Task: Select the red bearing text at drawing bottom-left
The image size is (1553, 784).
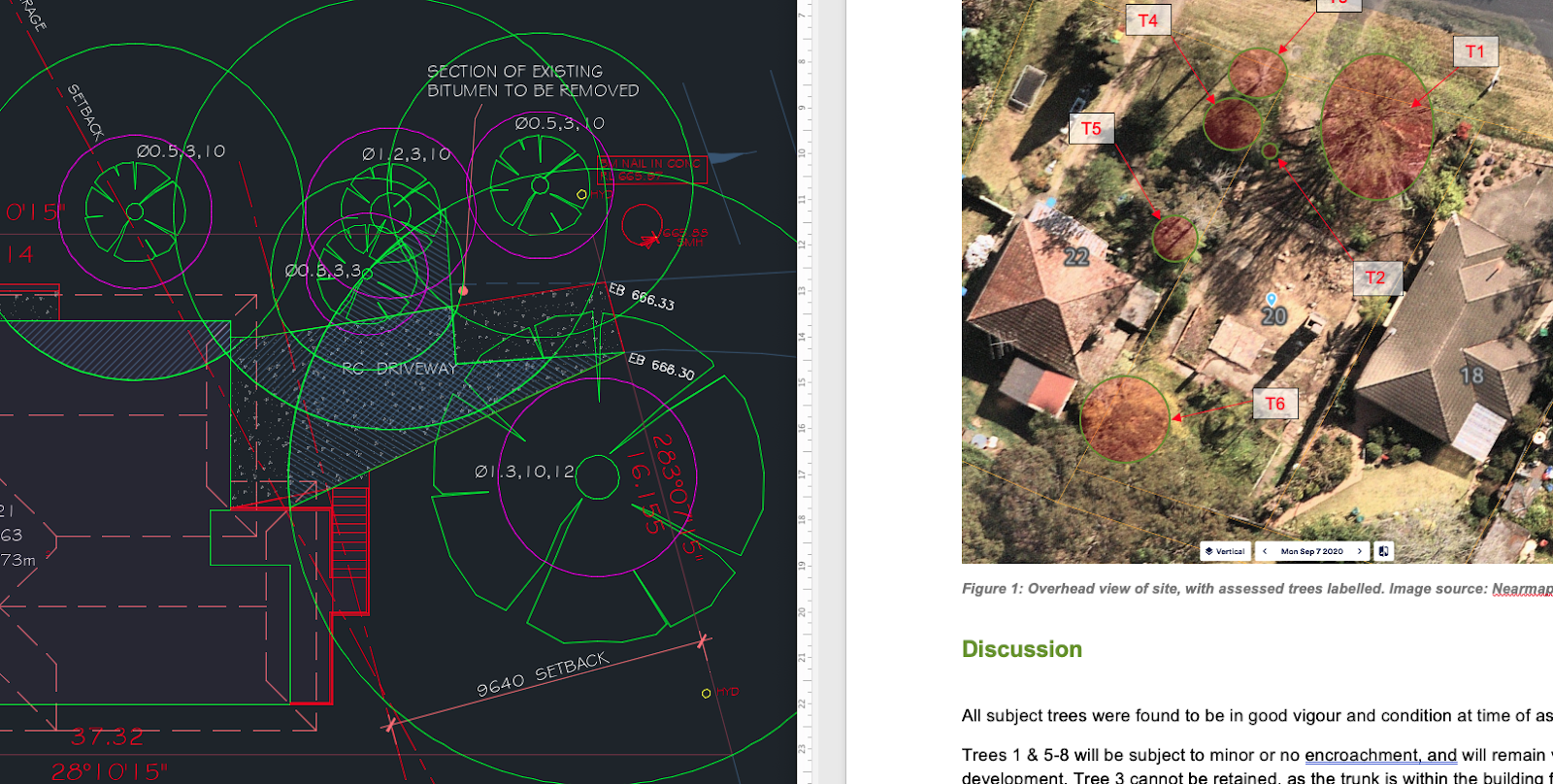Action: click(108, 772)
